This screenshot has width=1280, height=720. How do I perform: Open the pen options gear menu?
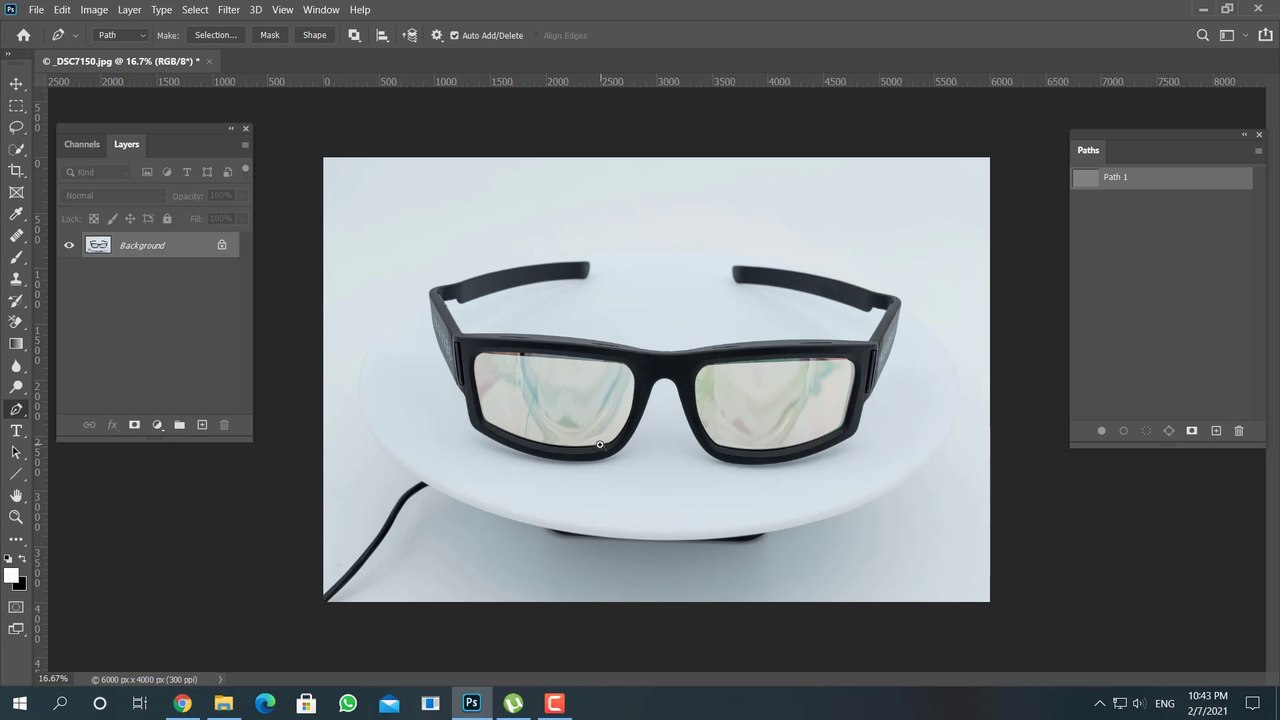coord(436,35)
